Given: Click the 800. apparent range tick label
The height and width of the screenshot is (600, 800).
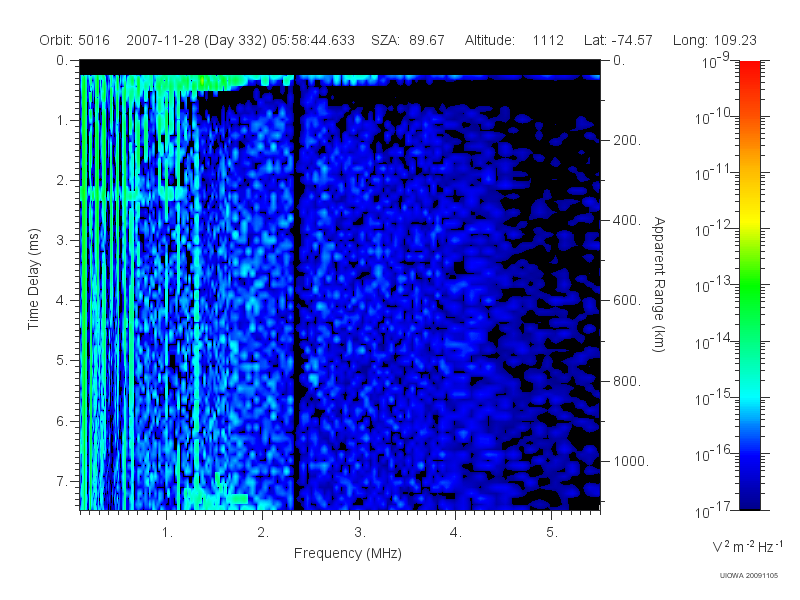Looking at the screenshot, I should [x=627, y=381].
